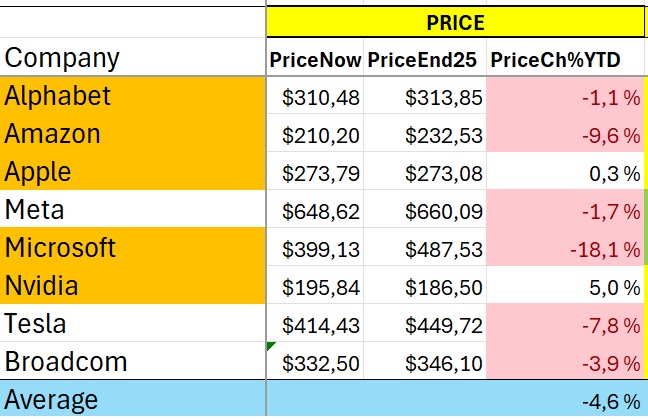Select the Tesla company cell
The image size is (648, 420).
pos(133,324)
